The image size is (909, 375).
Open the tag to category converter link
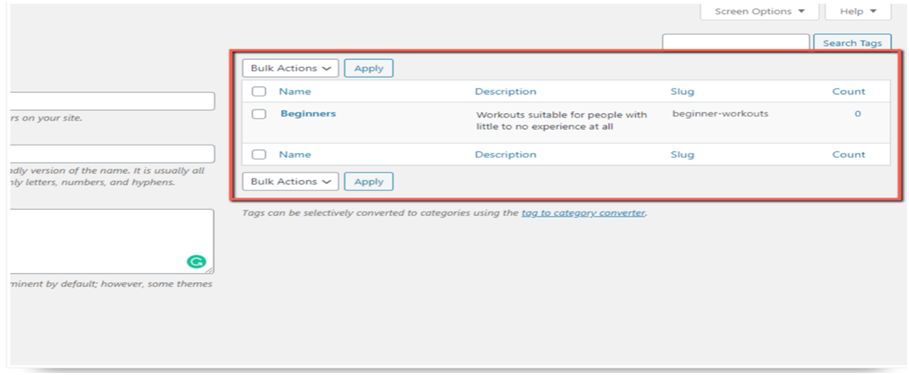[x=583, y=213]
